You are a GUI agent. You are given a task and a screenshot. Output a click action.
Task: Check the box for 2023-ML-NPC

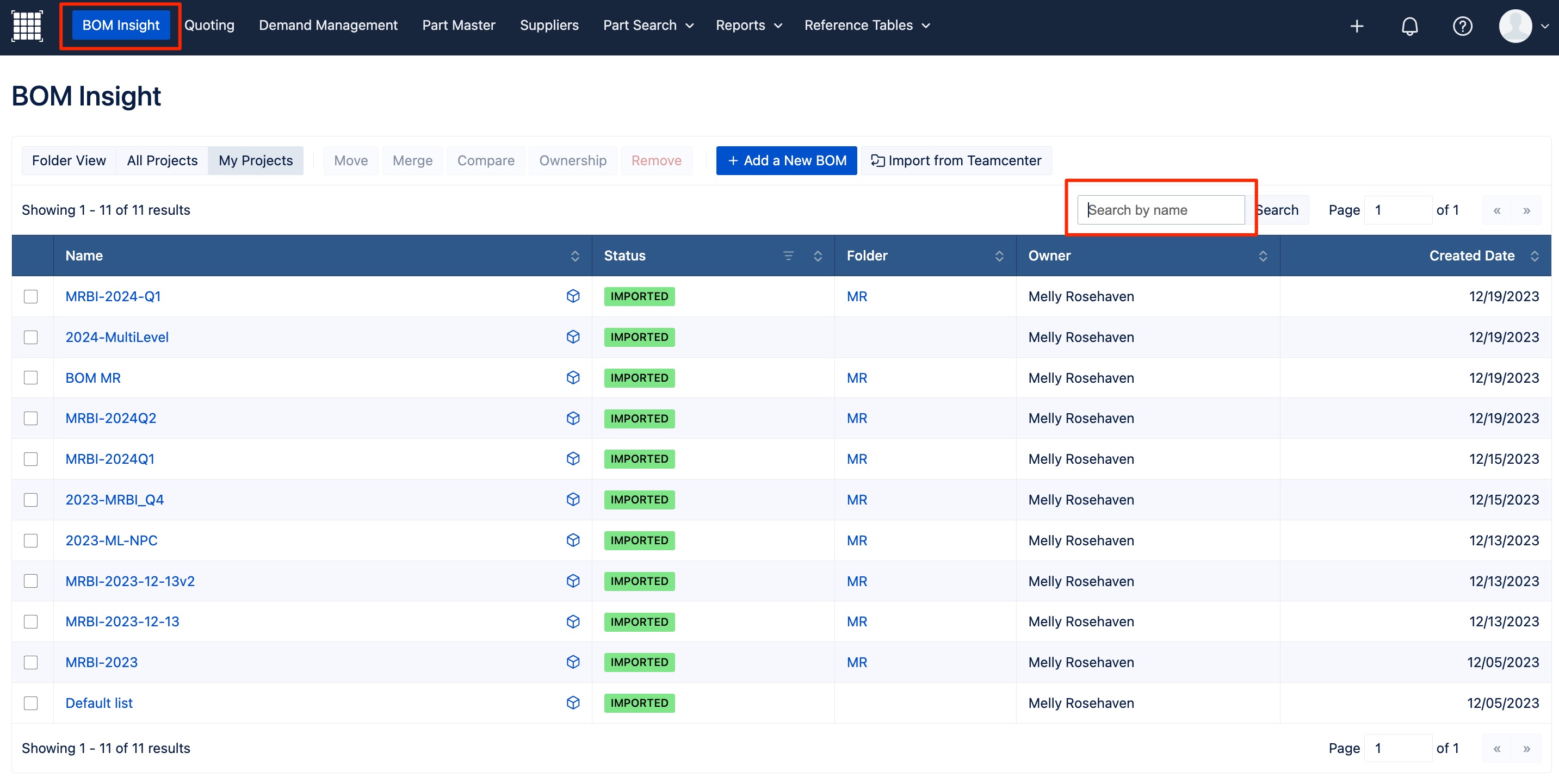31,540
